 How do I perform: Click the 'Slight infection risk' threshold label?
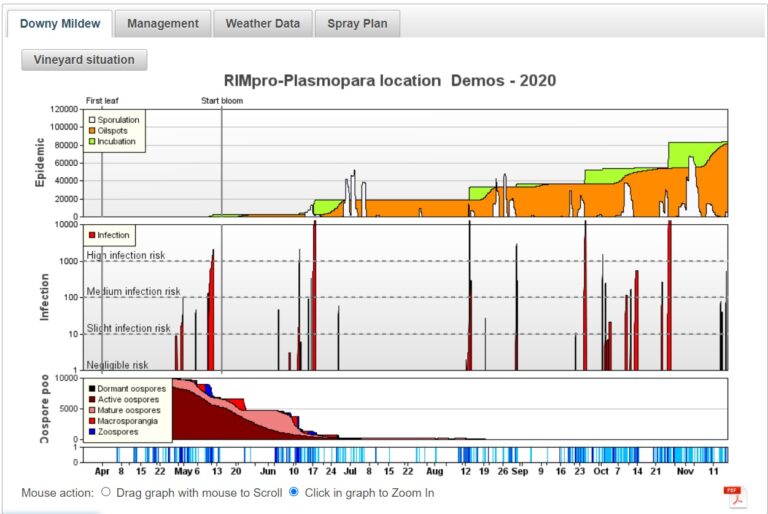(x=129, y=328)
